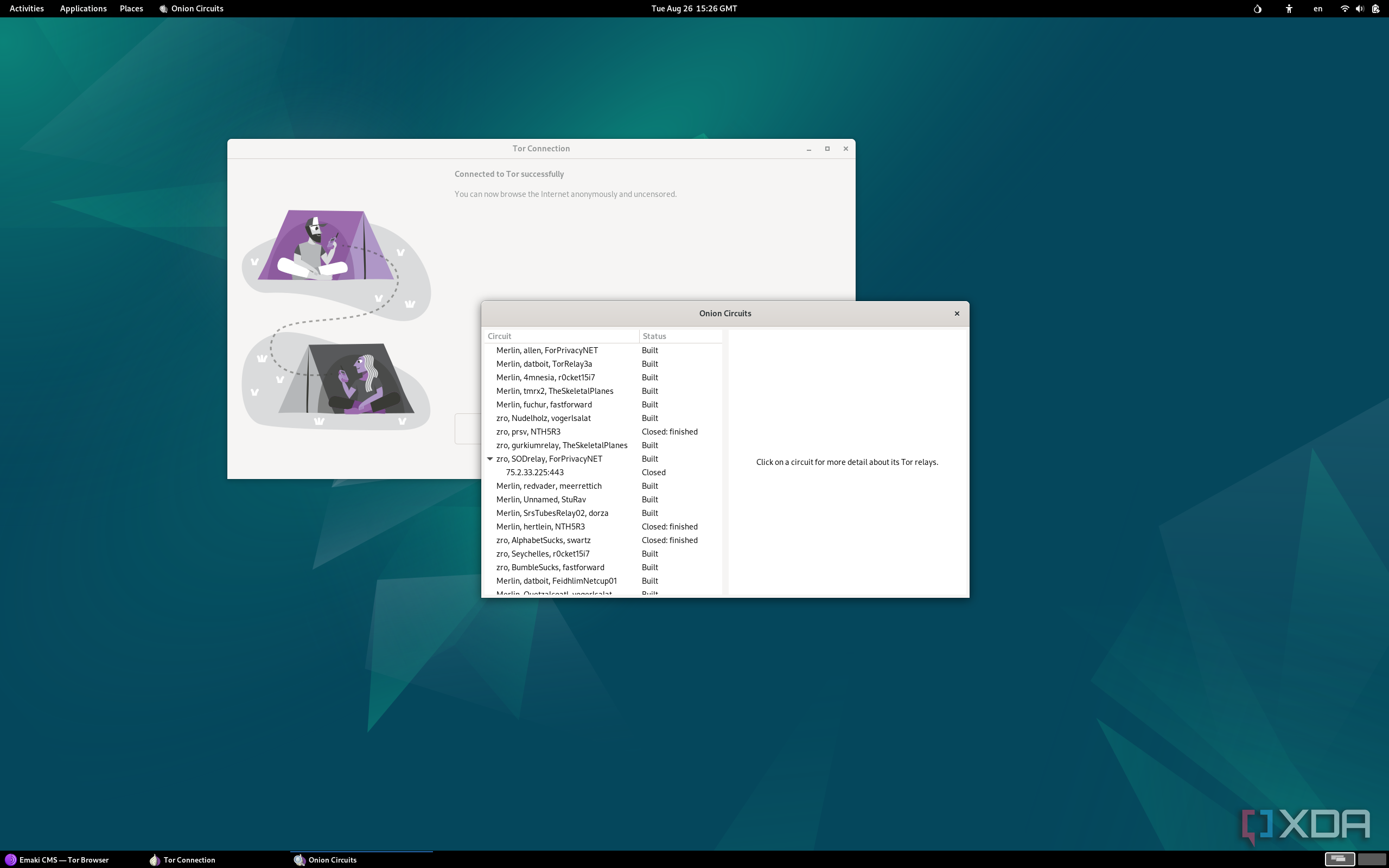The height and width of the screenshot is (868, 1389).
Task: Click the Onion Circuits taskbar item
Action: (x=361, y=859)
